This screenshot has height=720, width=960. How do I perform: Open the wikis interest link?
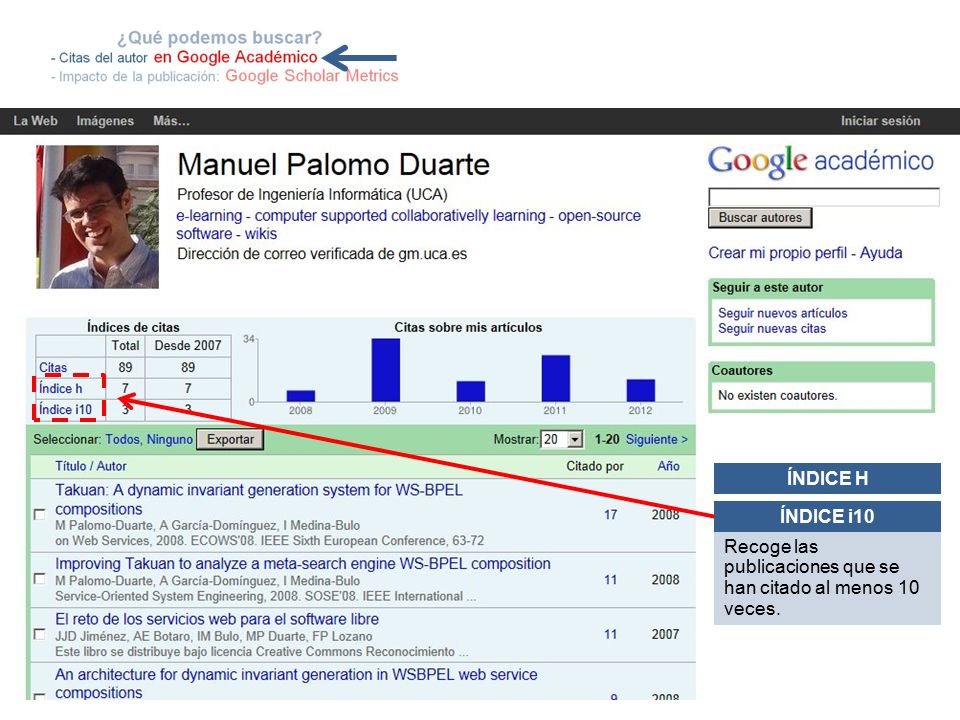coord(261,234)
